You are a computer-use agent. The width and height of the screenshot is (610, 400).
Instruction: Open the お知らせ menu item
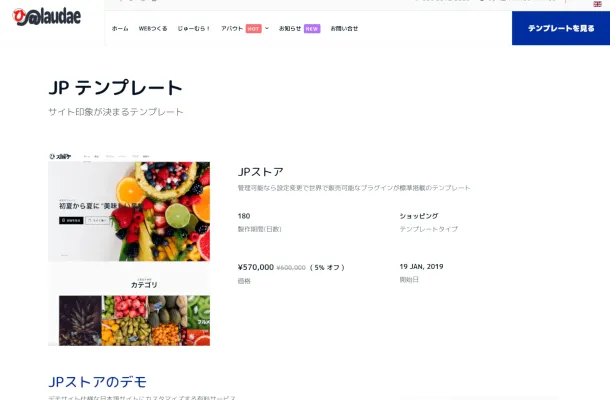pyautogui.click(x=289, y=29)
